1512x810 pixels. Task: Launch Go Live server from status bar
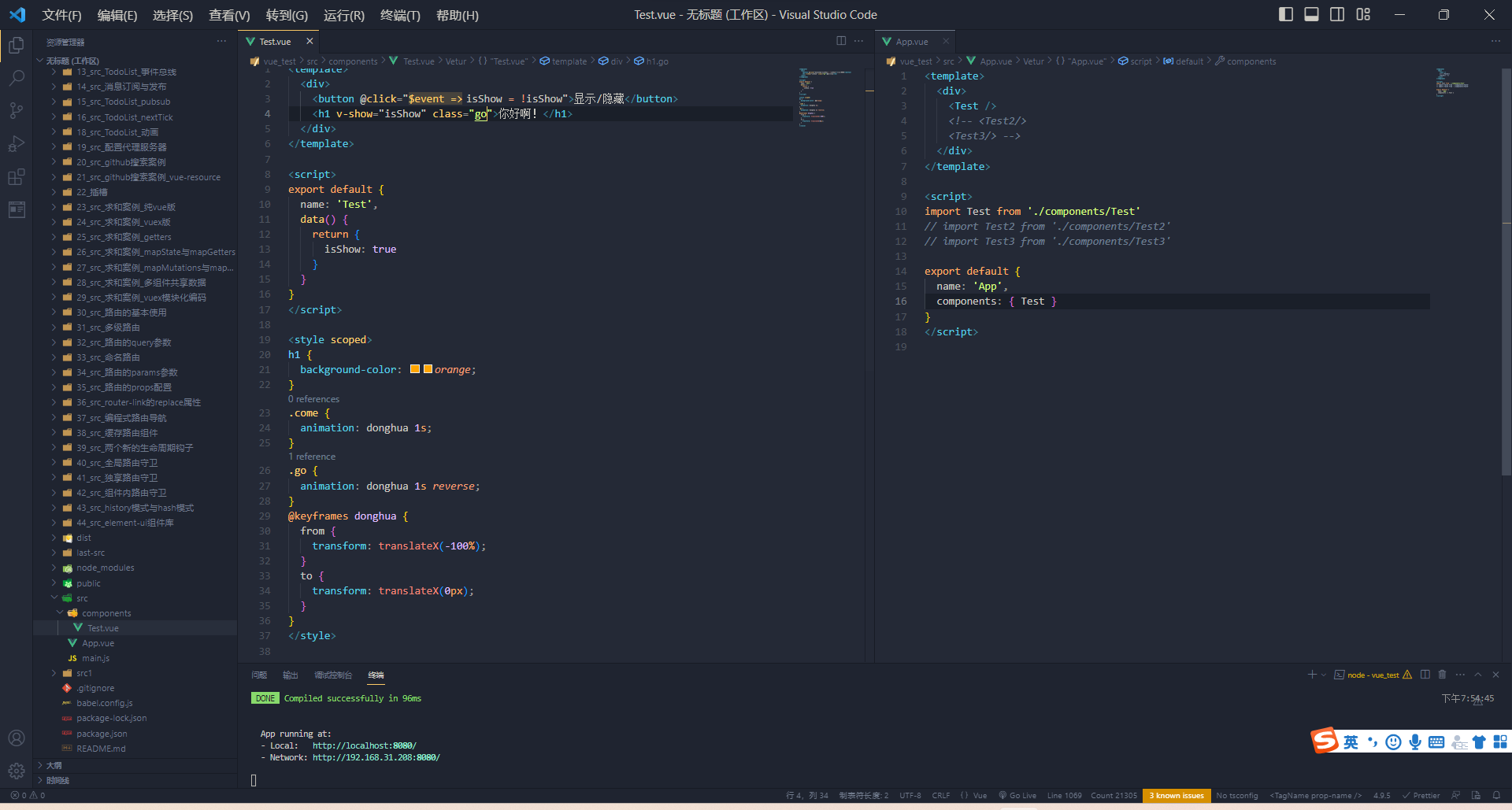[1017, 795]
